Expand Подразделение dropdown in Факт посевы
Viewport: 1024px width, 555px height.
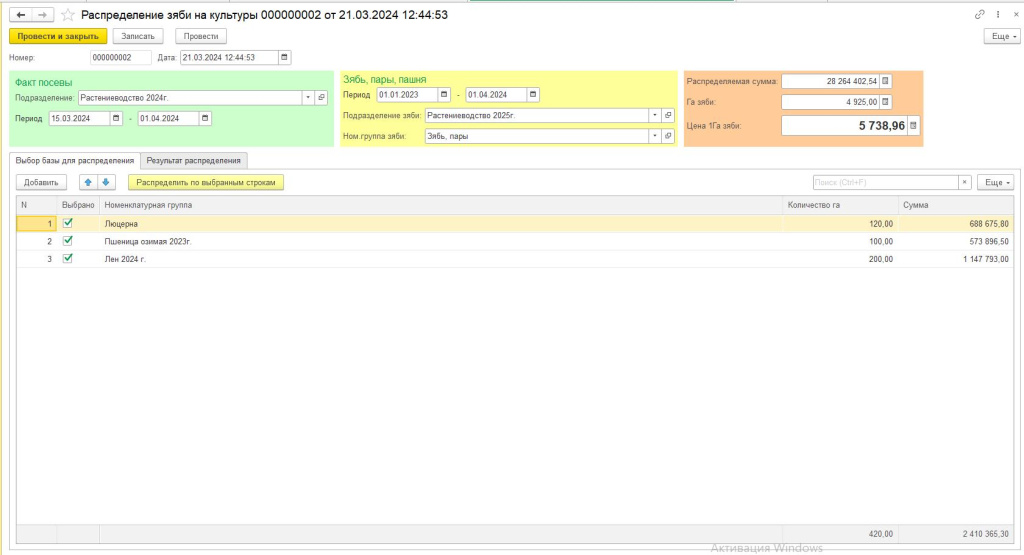tap(307, 98)
